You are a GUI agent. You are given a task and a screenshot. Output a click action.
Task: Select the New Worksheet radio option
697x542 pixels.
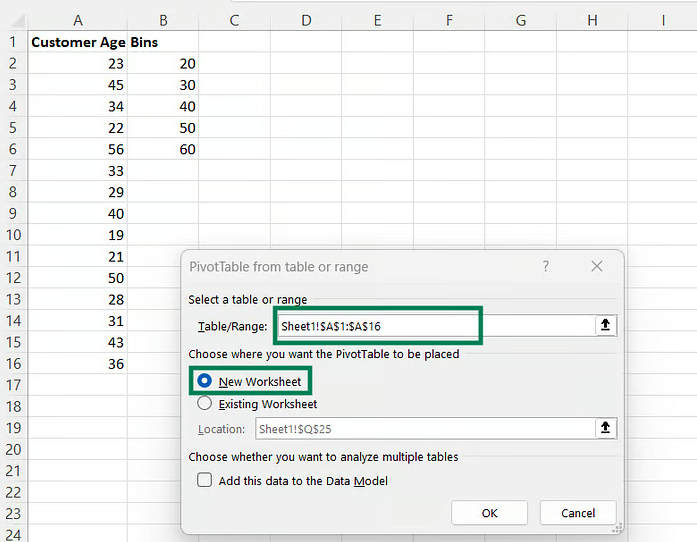[205, 381]
